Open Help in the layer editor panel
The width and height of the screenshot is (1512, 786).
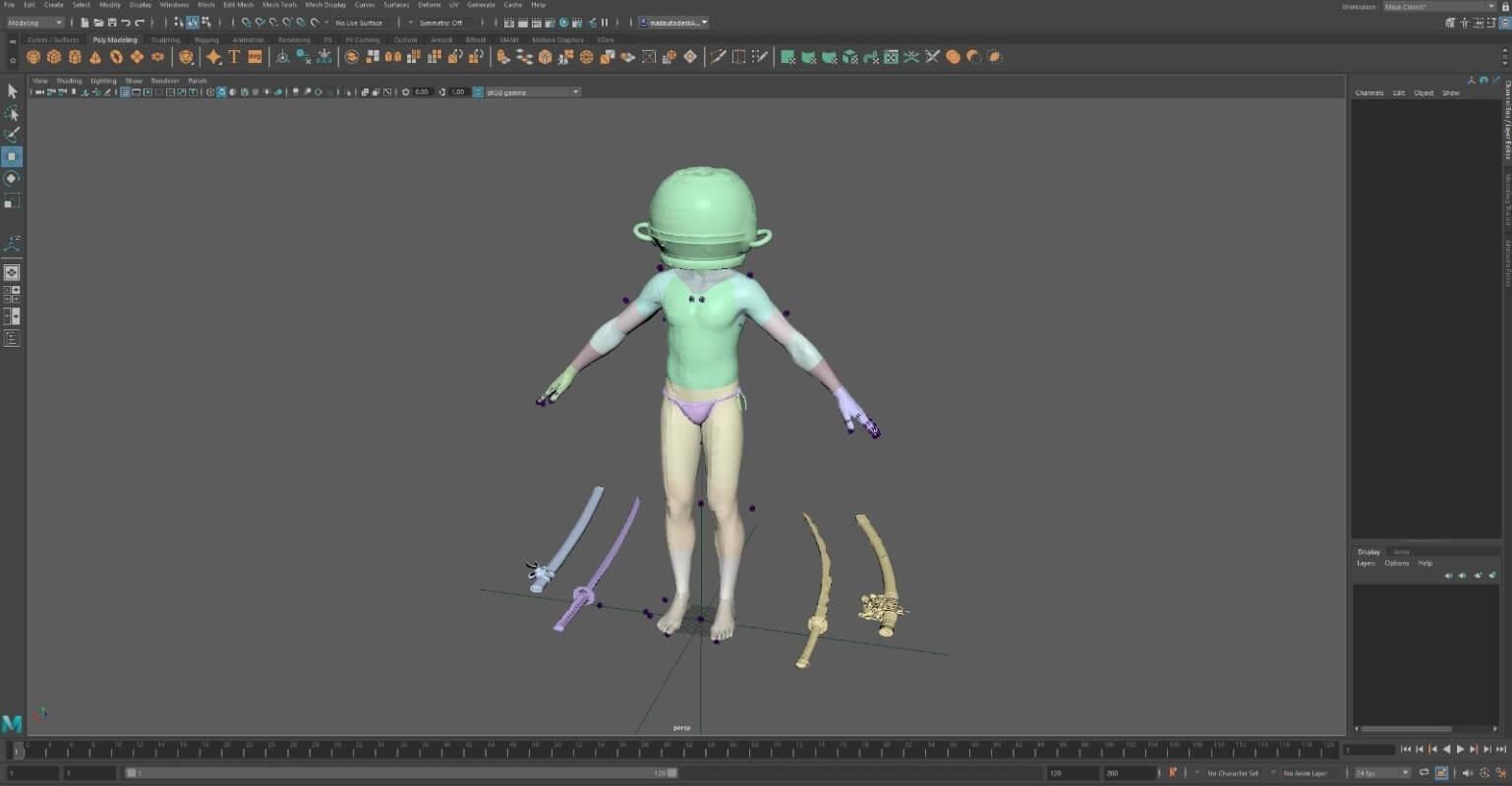(x=1425, y=563)
